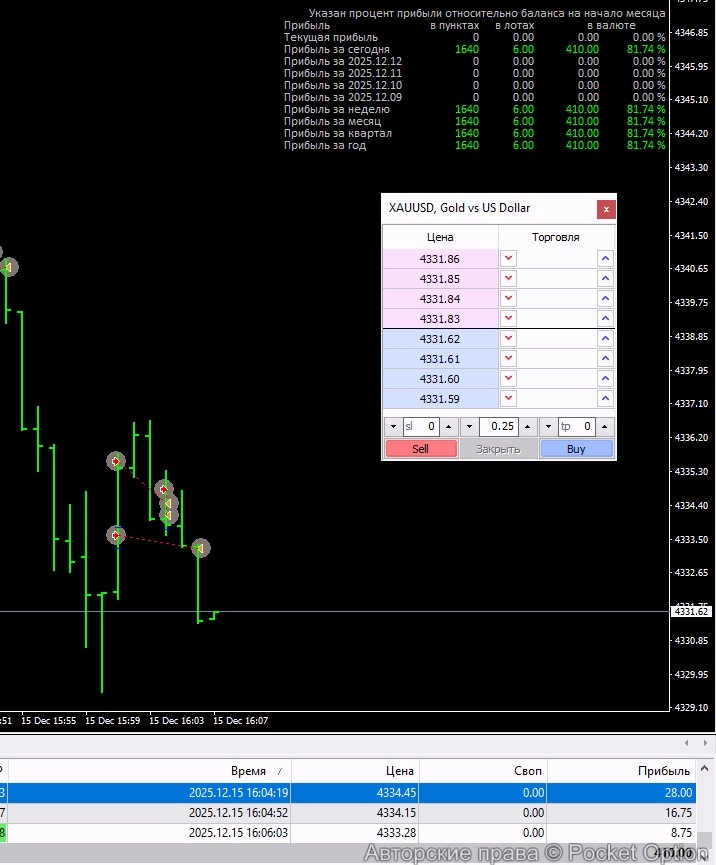Screen dimensions: 716x865
Task: Select trade row at 16:04:52
Action: [238, 813]
